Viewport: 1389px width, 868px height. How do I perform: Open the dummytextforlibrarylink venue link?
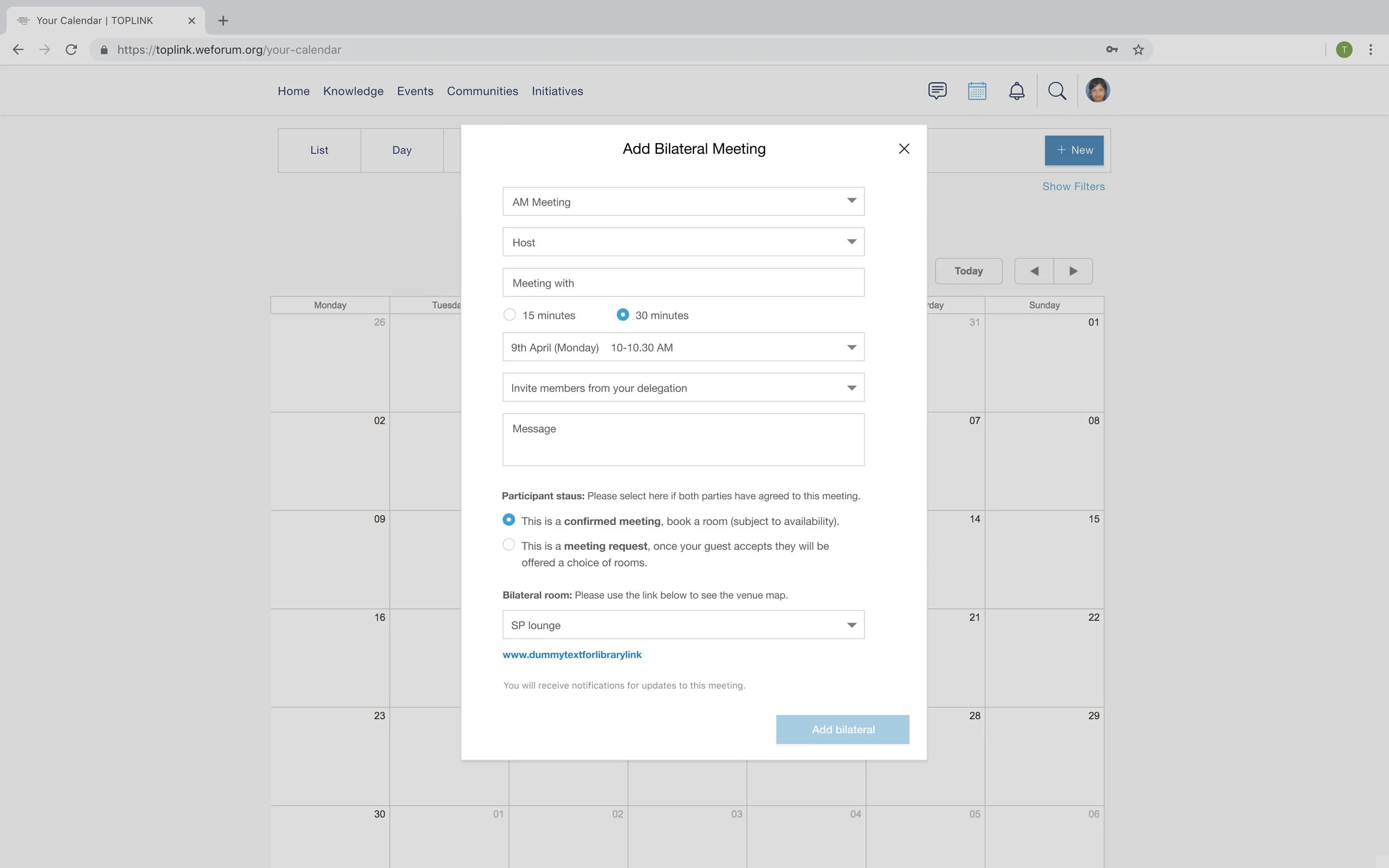[571, 654]
